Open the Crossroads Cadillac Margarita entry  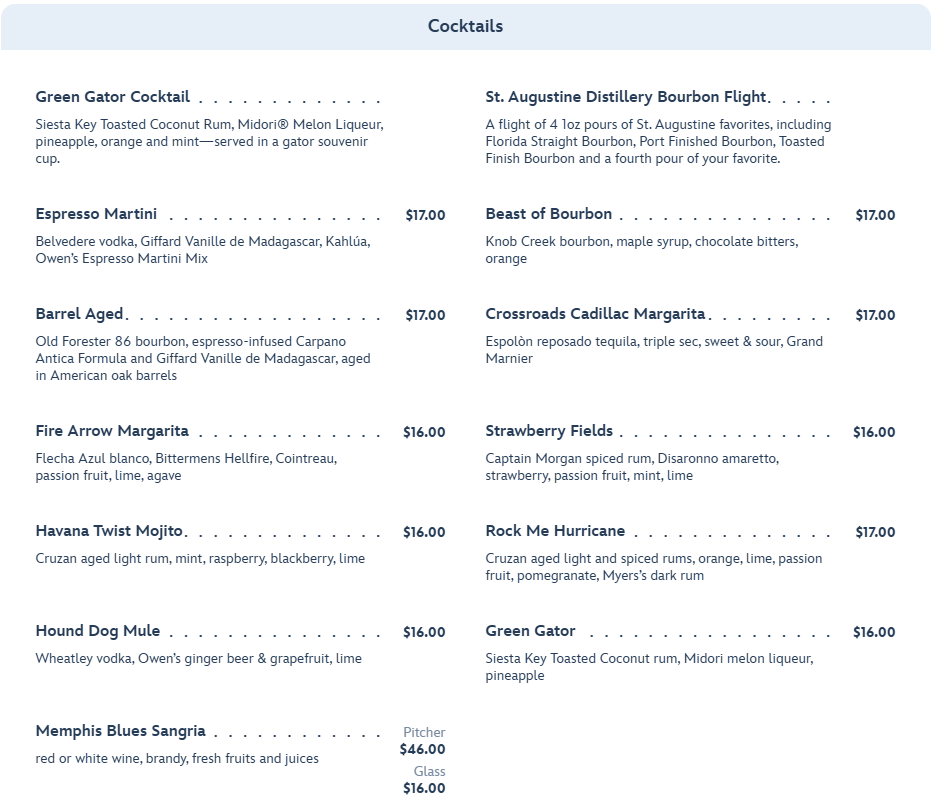click(595, 314)
